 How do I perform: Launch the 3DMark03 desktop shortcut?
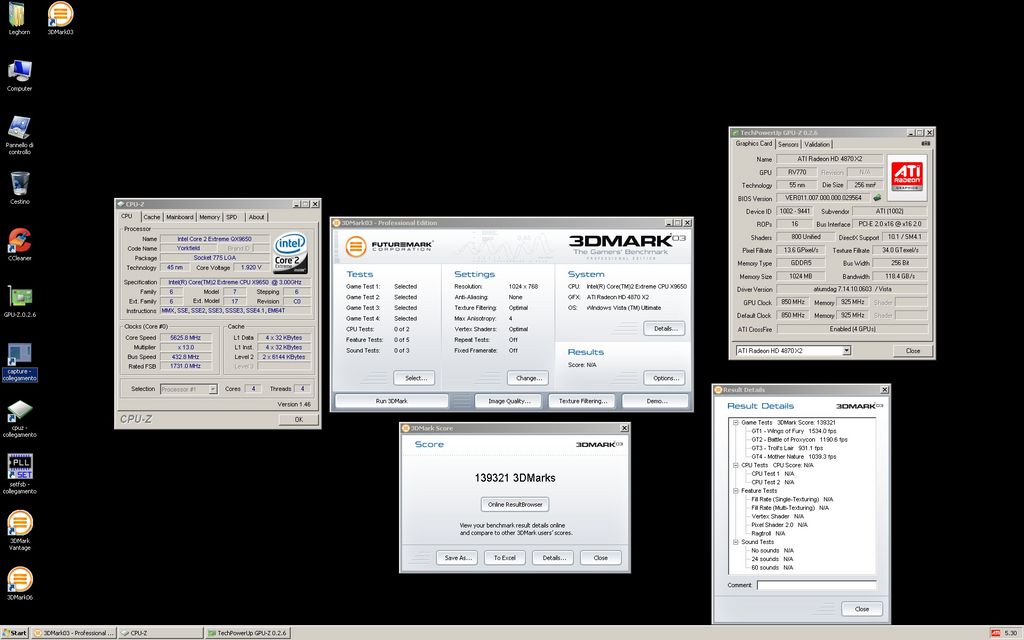[x=60, y=18]
